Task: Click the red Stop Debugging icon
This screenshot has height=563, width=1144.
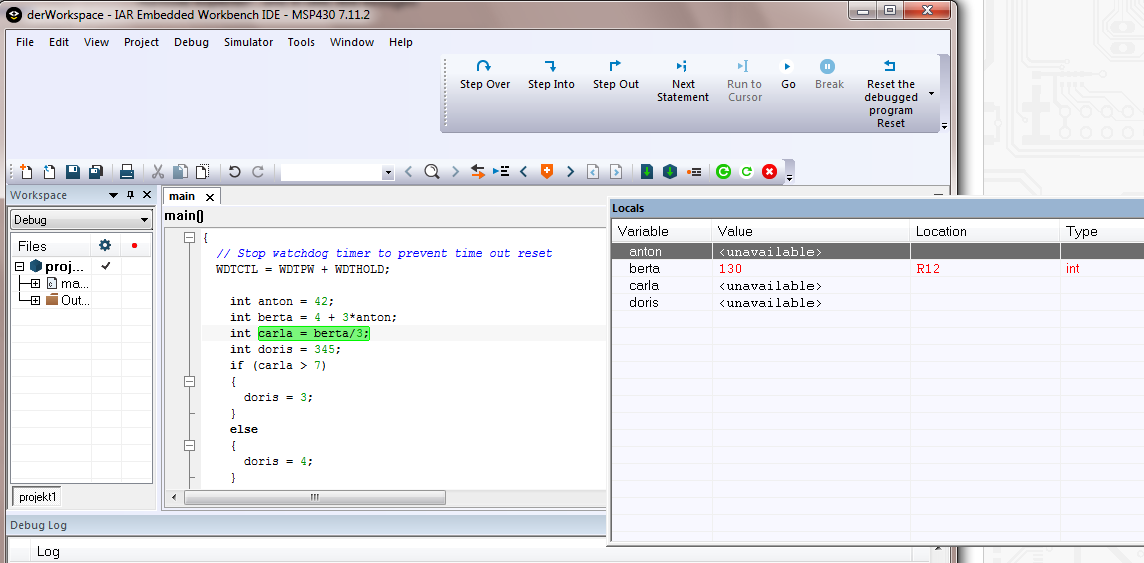Action: pyautogui.click(x=770, y=171)
